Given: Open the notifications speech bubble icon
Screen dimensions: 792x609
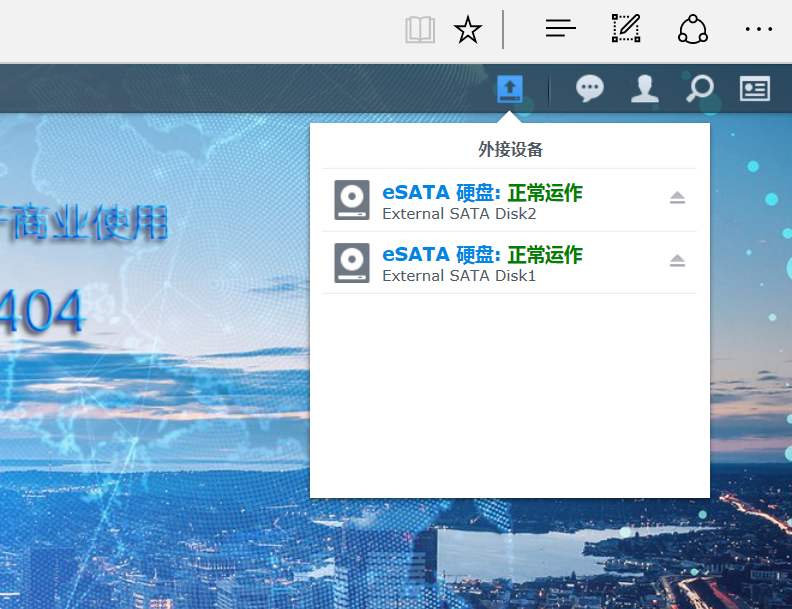Looking at the screenshot, I should point(589,89).
